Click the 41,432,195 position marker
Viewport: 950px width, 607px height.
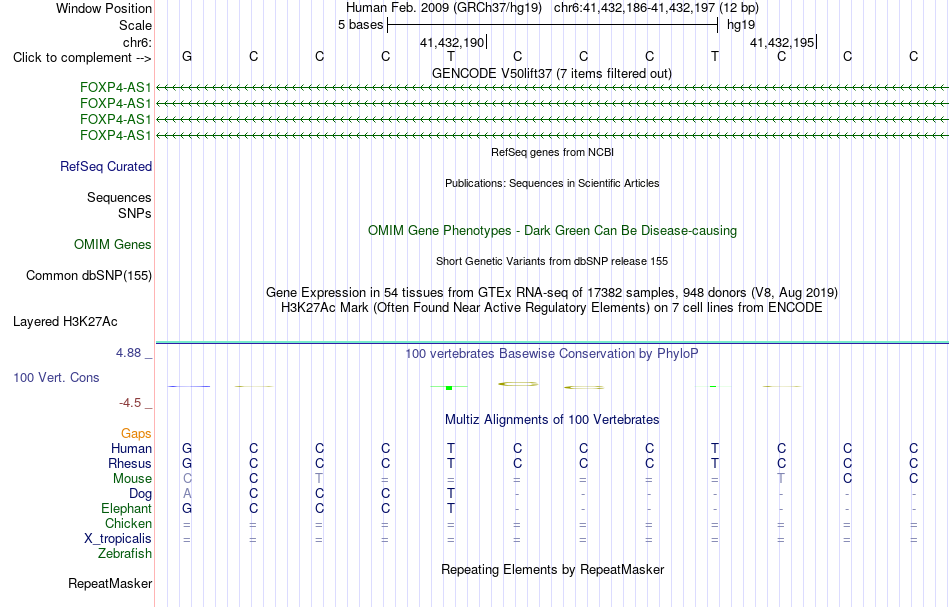tap(783, 42)
